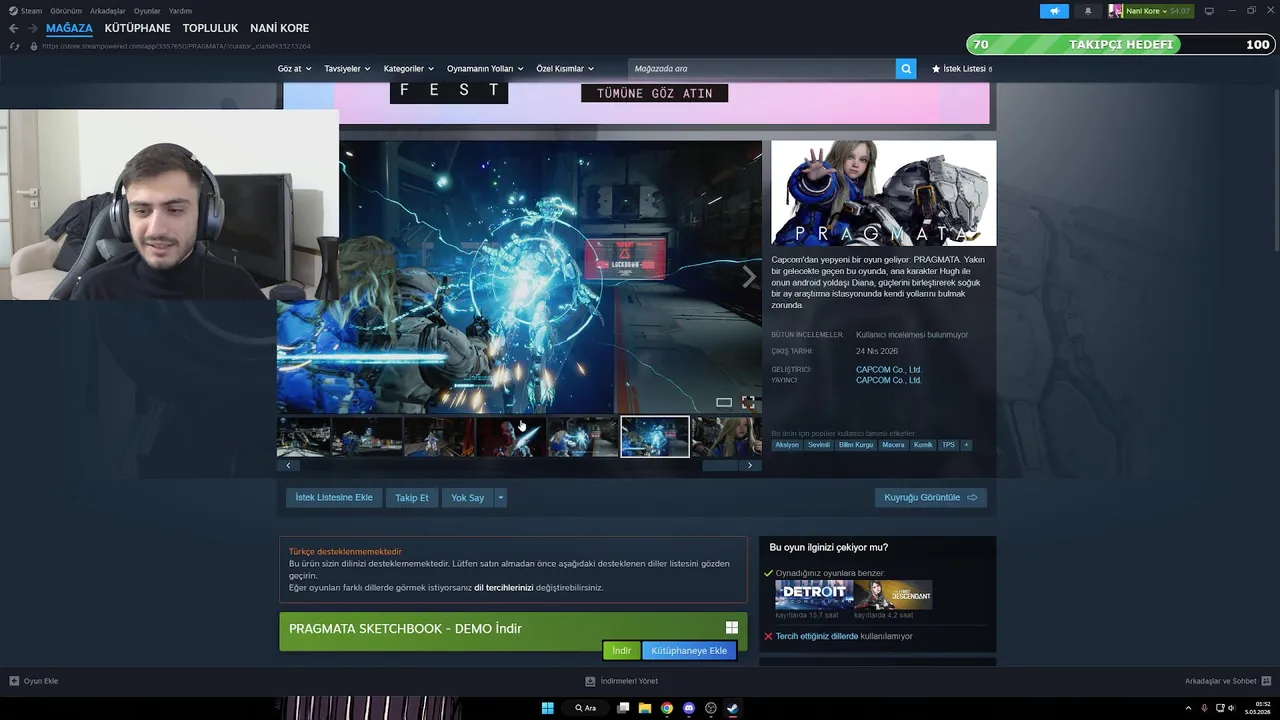Reload the store page
1280x720 pixels.
coord(14,46)
